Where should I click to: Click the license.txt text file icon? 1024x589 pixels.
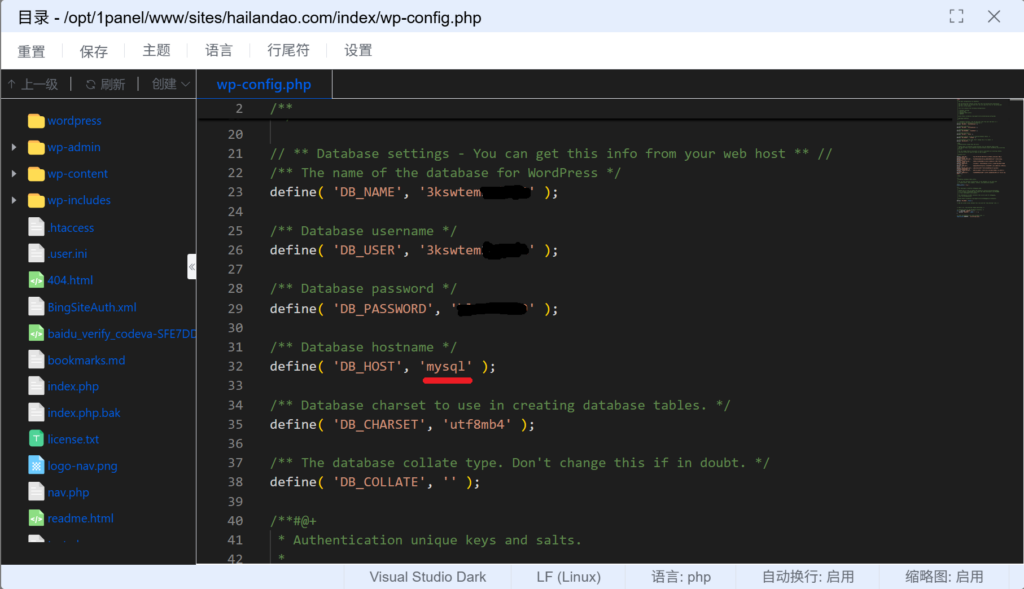coord(36,439)
